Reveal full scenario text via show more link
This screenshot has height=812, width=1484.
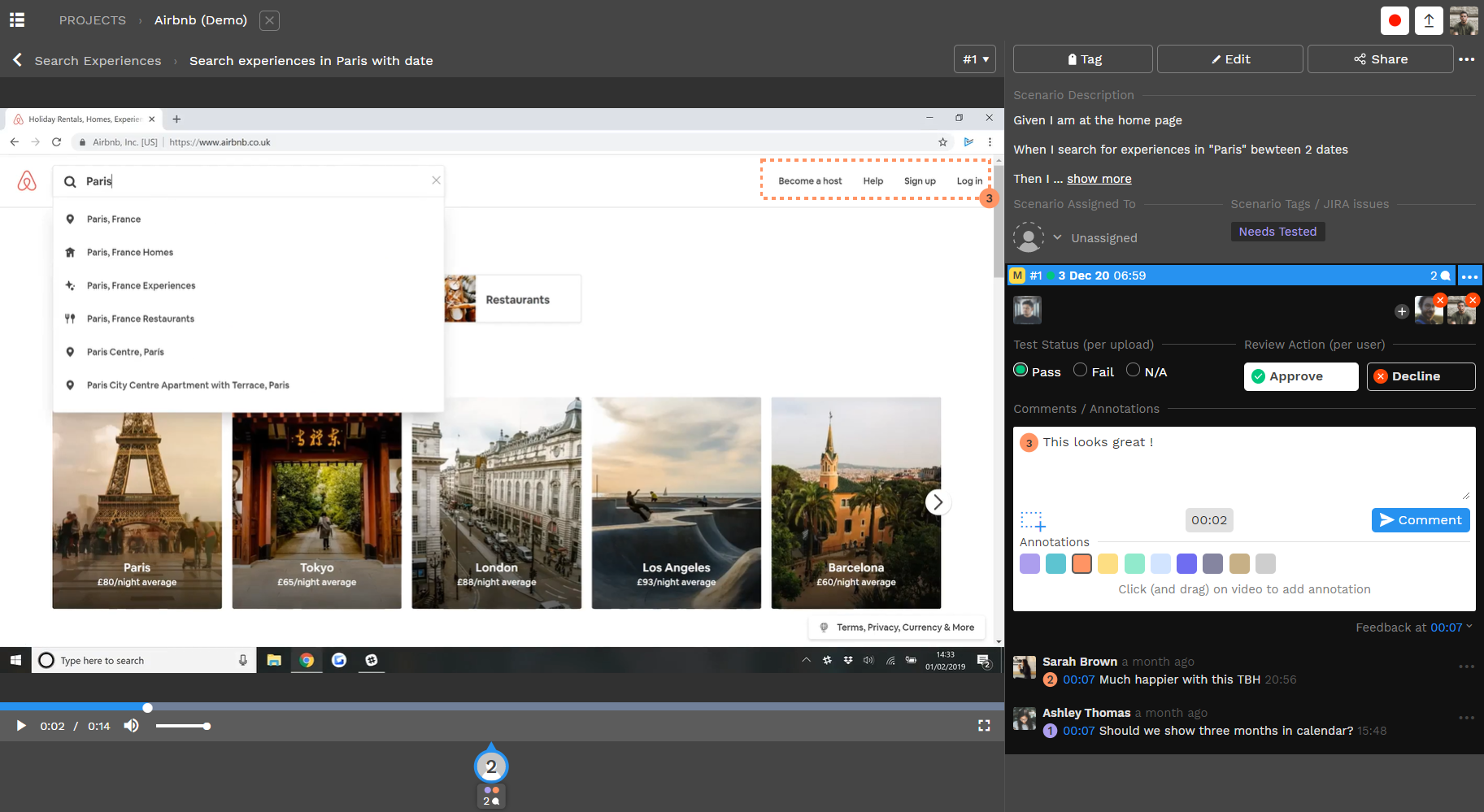tap(1099, 178)
